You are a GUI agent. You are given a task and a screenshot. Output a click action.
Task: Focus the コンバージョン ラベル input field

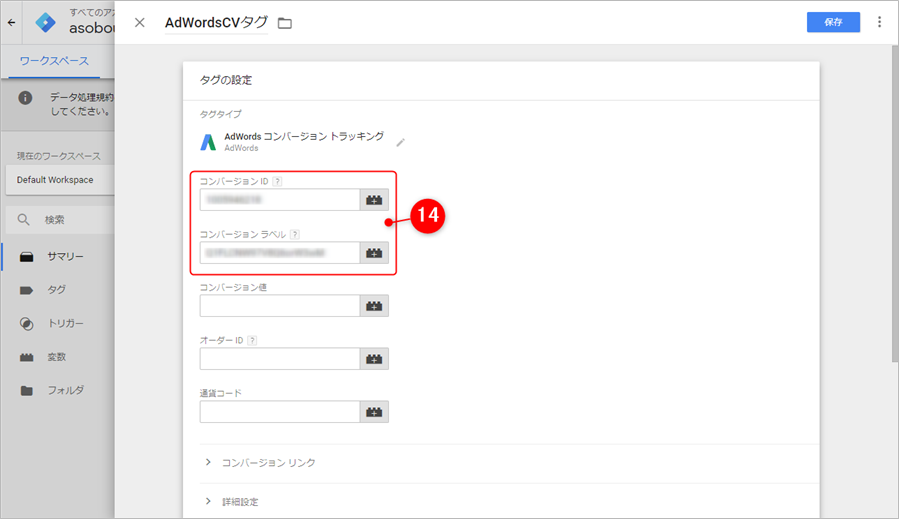click(280, 253)
